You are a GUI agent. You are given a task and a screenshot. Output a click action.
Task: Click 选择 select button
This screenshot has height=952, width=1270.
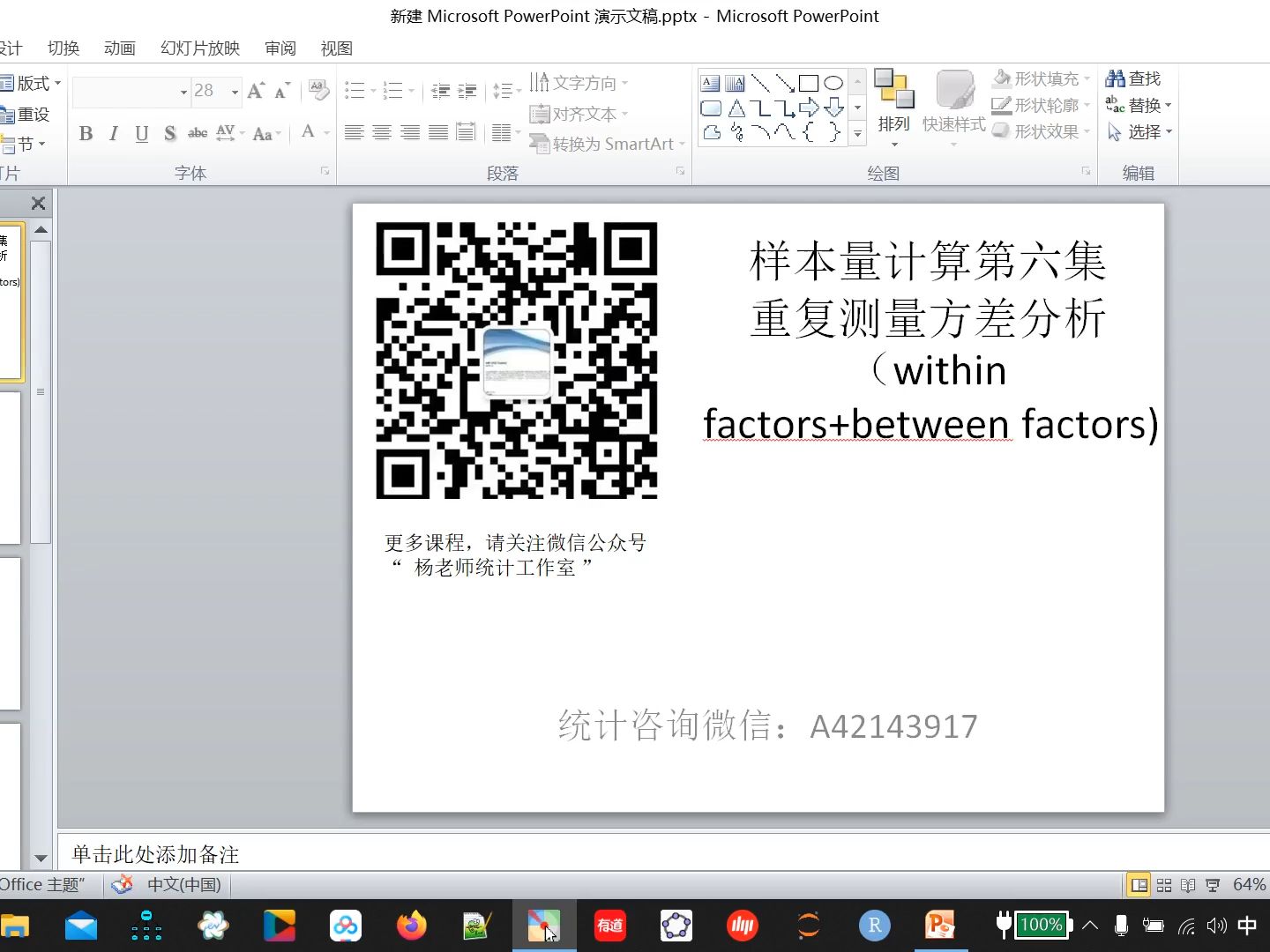(x=1139, y=131)
